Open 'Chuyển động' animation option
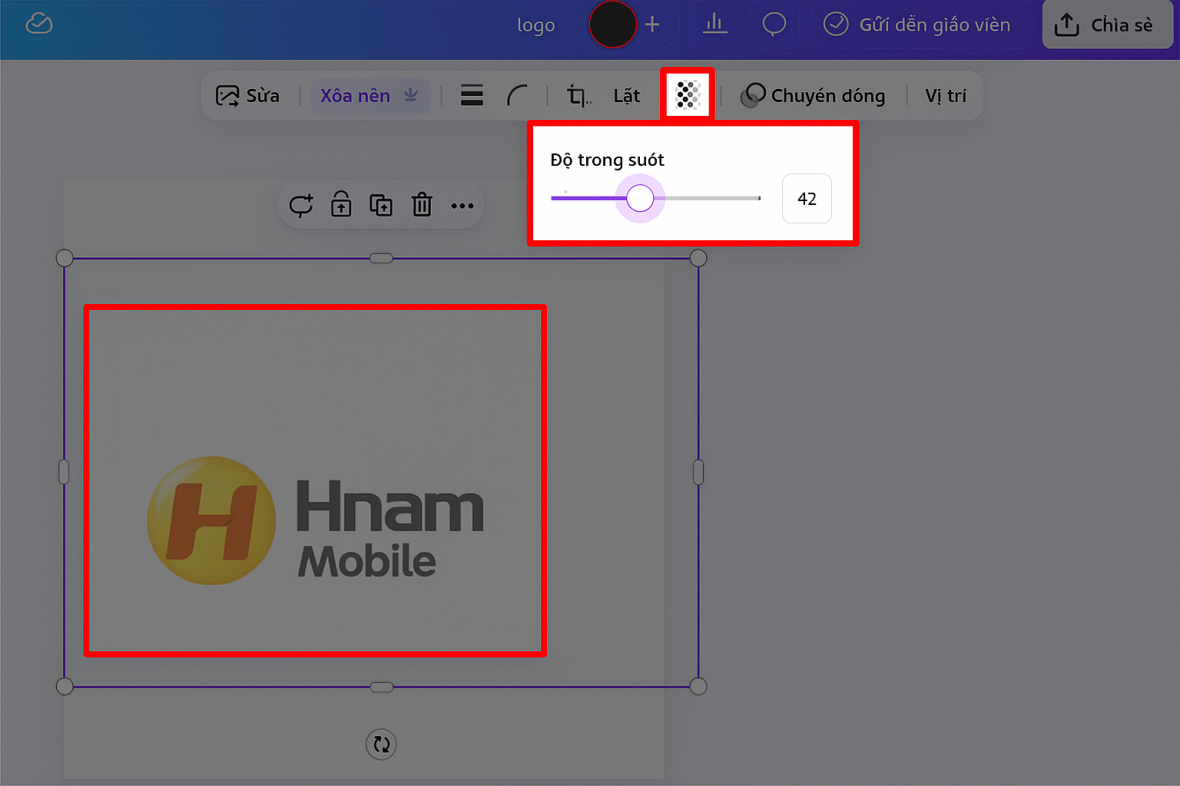 coord(814,96)
